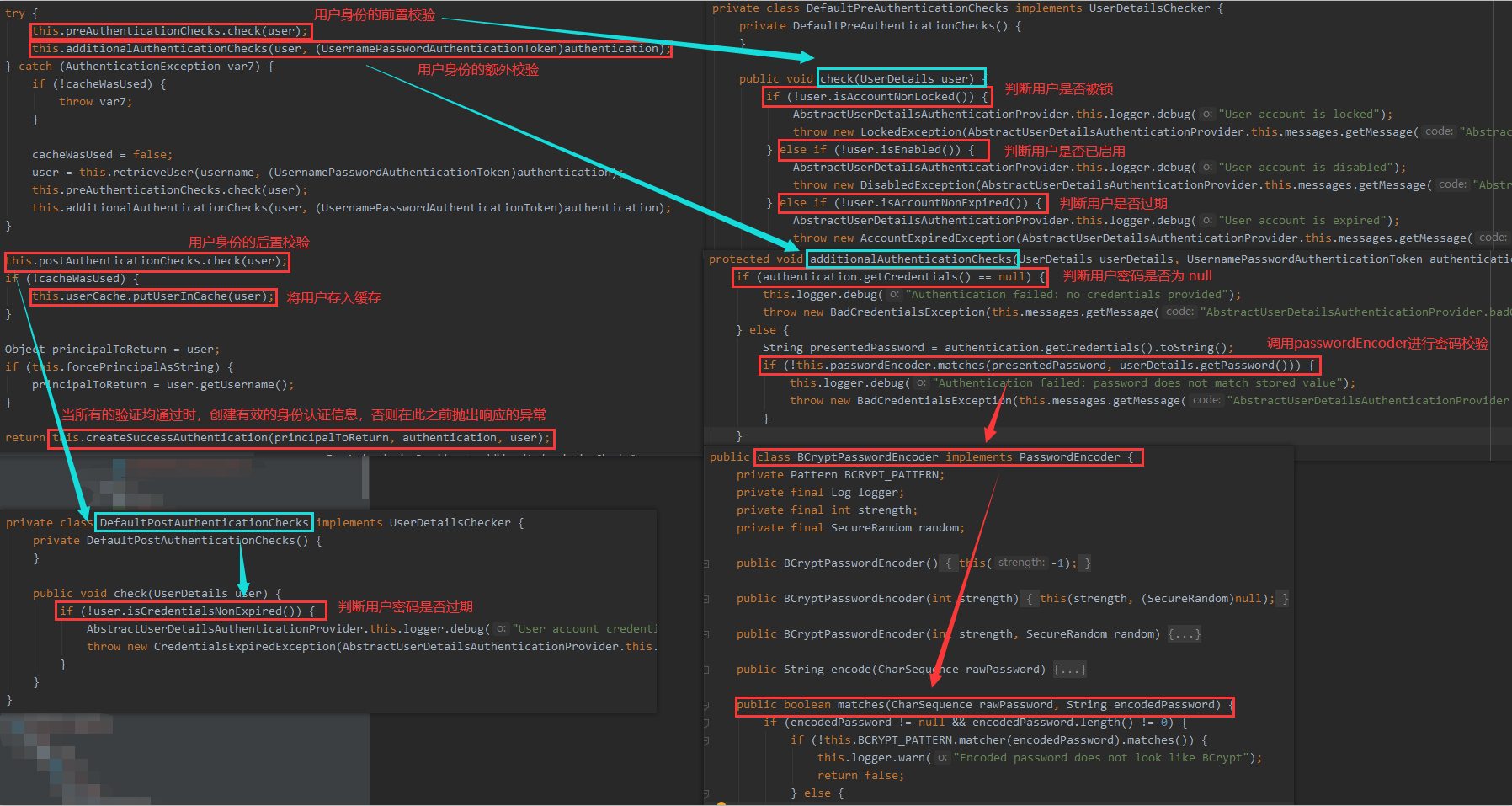
Task: Click 'String presentedPassword' declaration line
Action: click(998, 348)
